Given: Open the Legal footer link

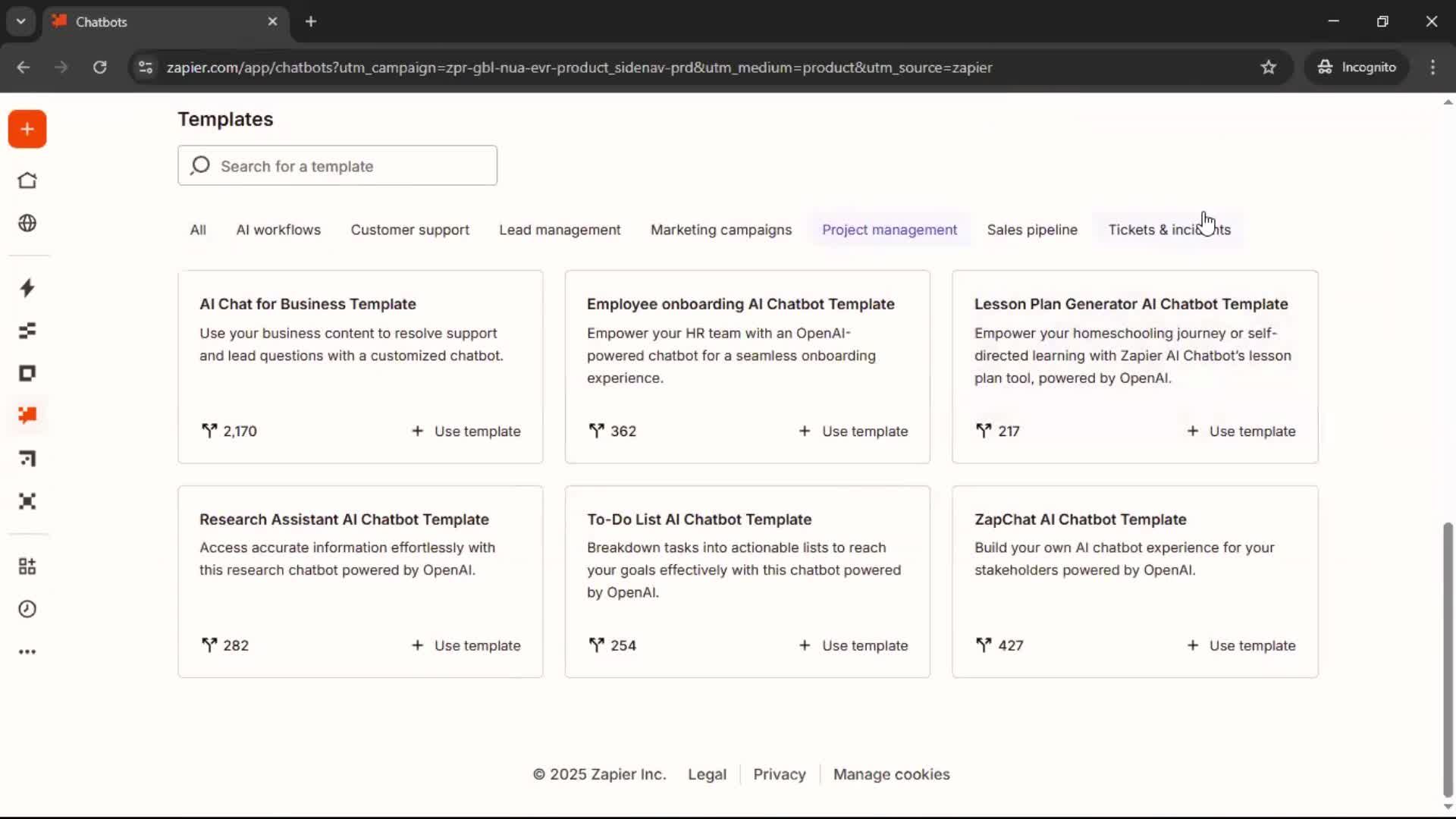Looking at the screenshot, I should [707, 774].
